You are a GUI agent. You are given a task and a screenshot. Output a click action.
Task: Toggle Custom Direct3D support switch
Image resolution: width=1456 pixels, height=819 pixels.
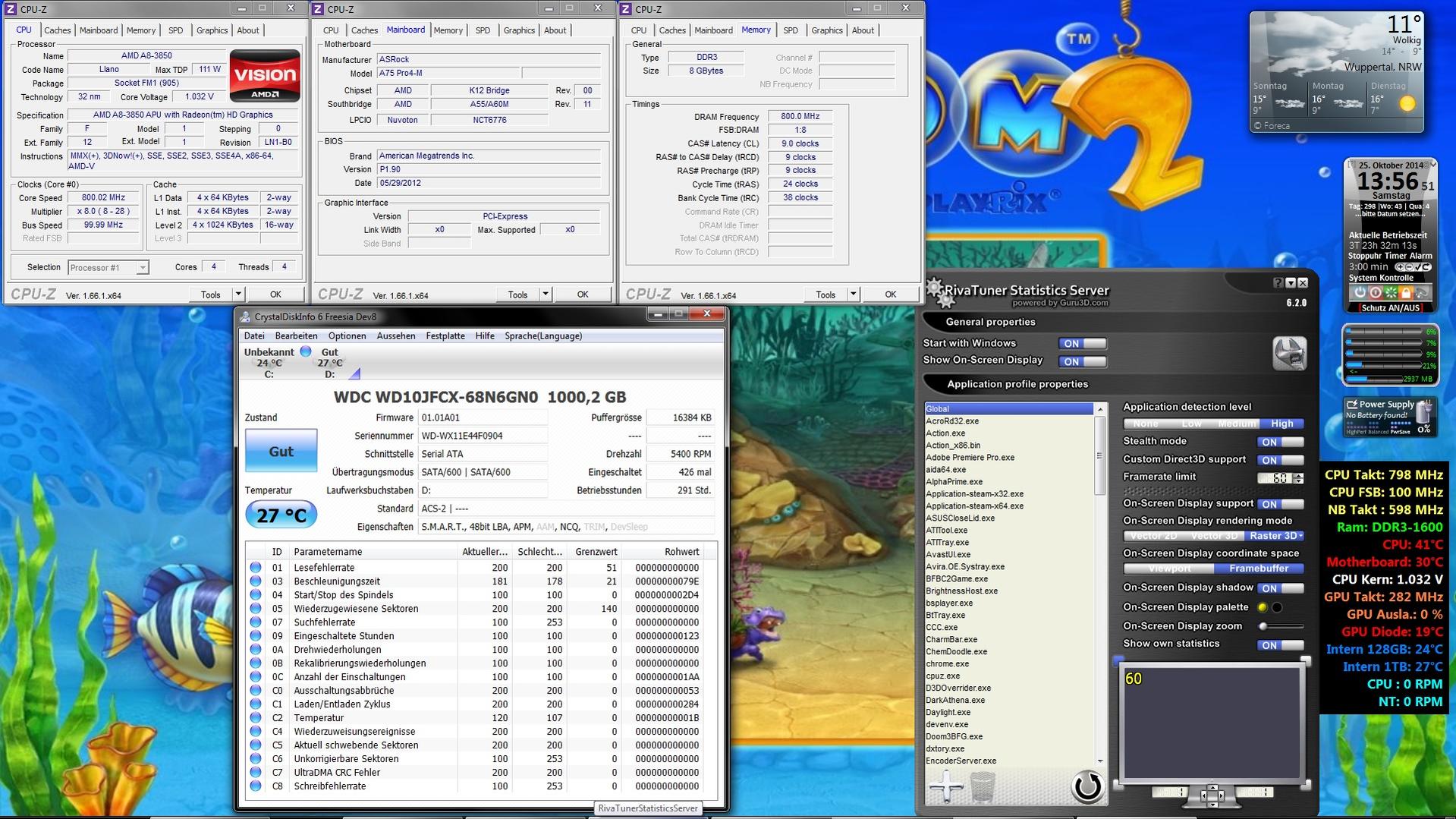pyautogui.click(x=1281, y=460)
